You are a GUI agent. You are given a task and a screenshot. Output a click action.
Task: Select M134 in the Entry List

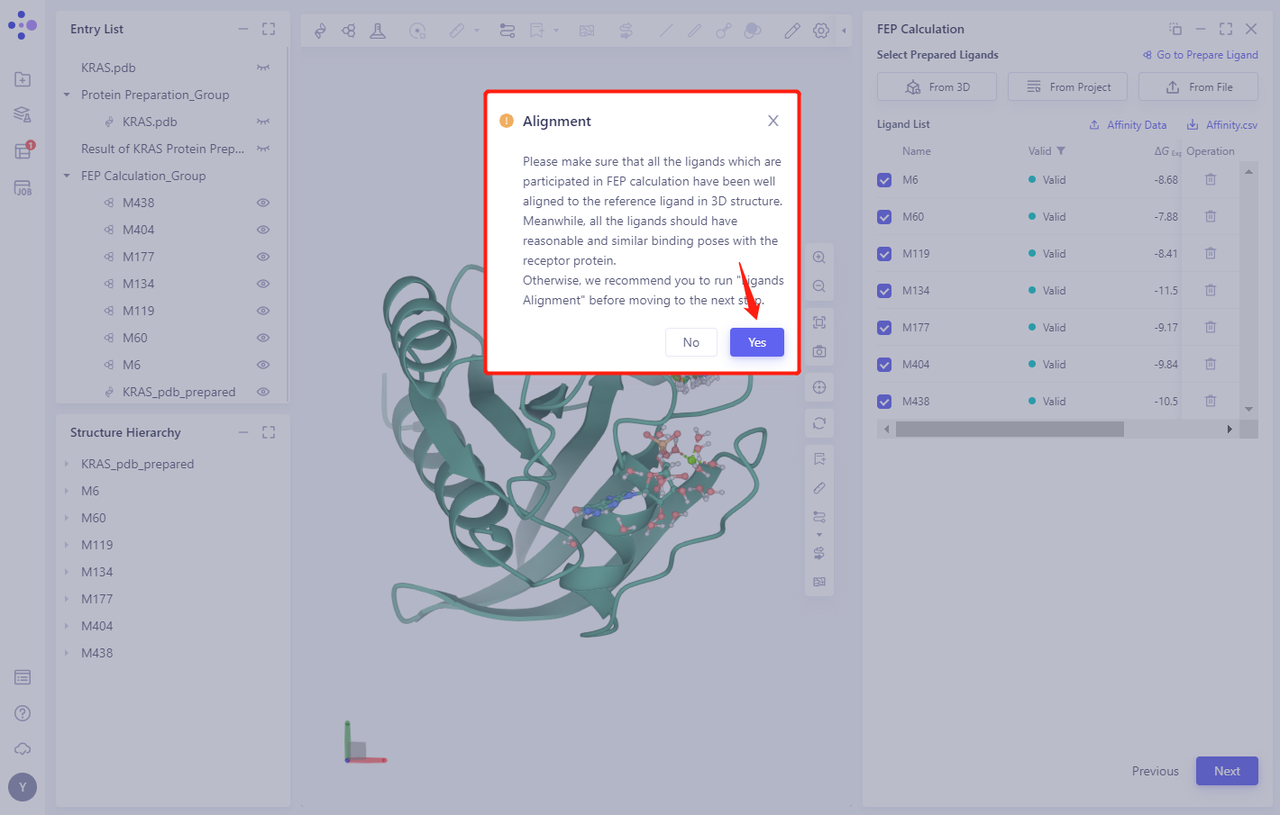click(138, 284)
